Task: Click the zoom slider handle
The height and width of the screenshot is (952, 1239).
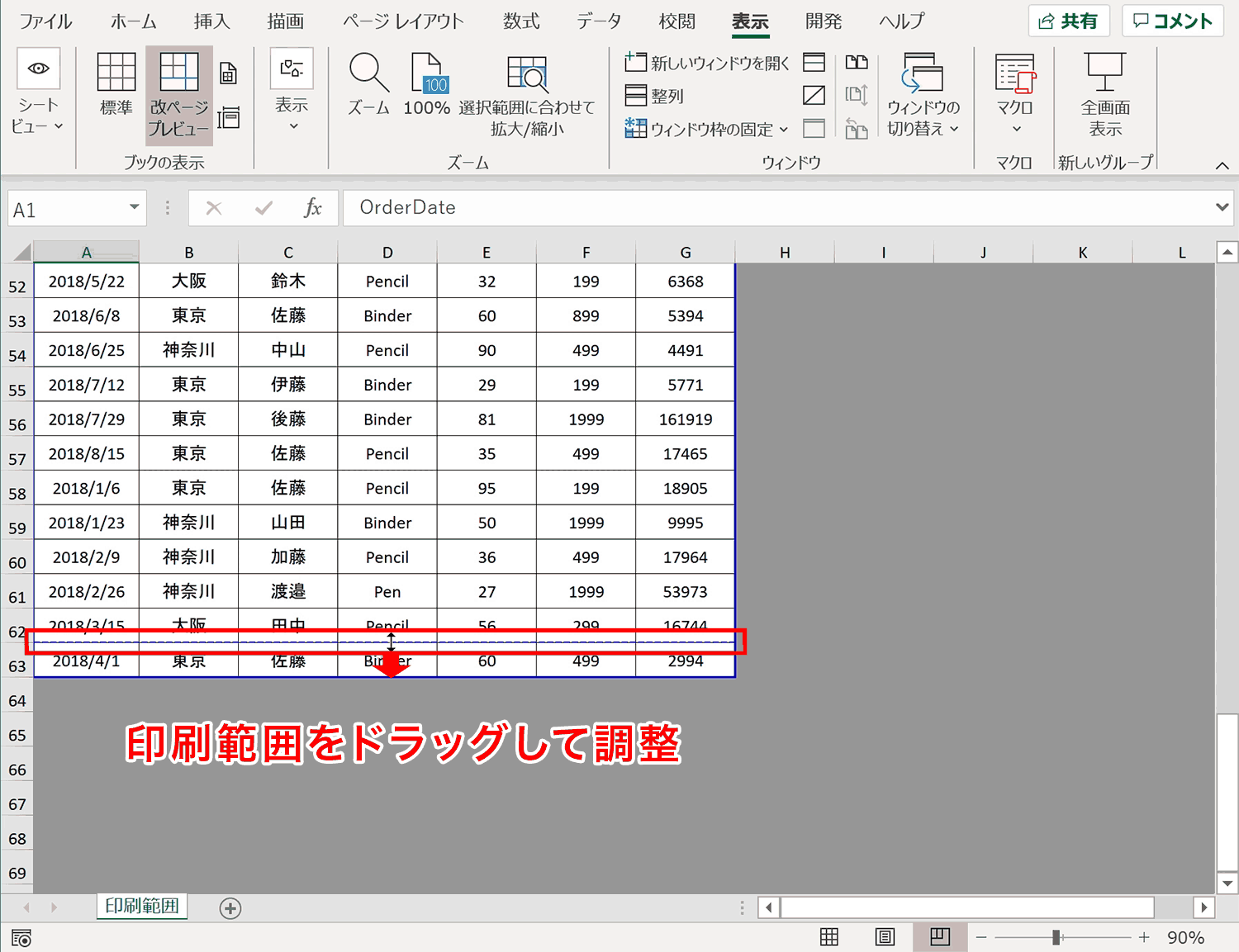Action: [x=1056, y=937]
